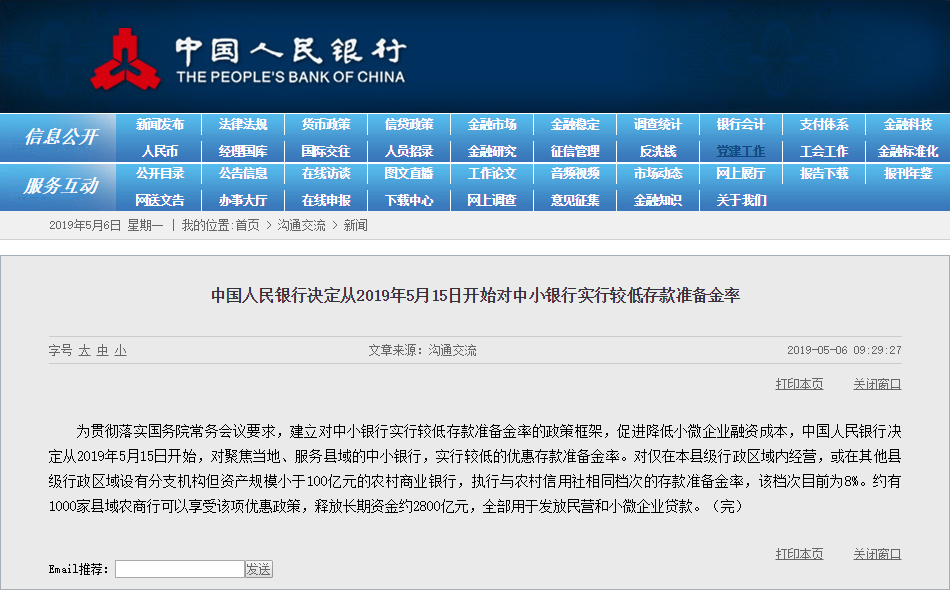The image size is (951, 591).
Task: Open 金融科技 navigation link
Action: pos(907,124)
